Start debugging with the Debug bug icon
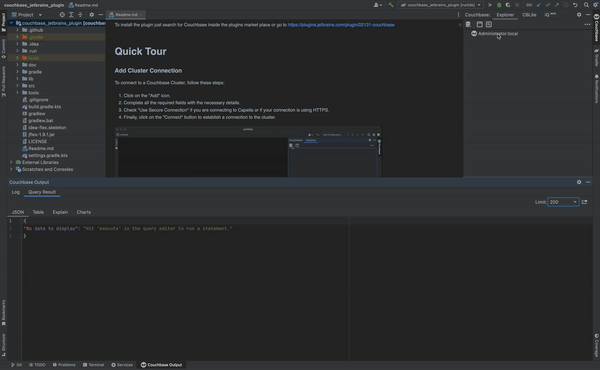The height and width of the screenshot is (370, 600). 499,5
